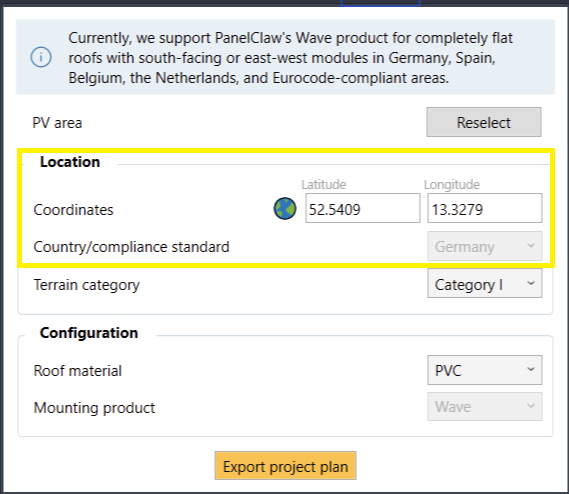Image resolution: width=569 pixels, height=494 pixels.
Task: Click the globe icon next to Coordinates
Action: (x=285, y=209)
